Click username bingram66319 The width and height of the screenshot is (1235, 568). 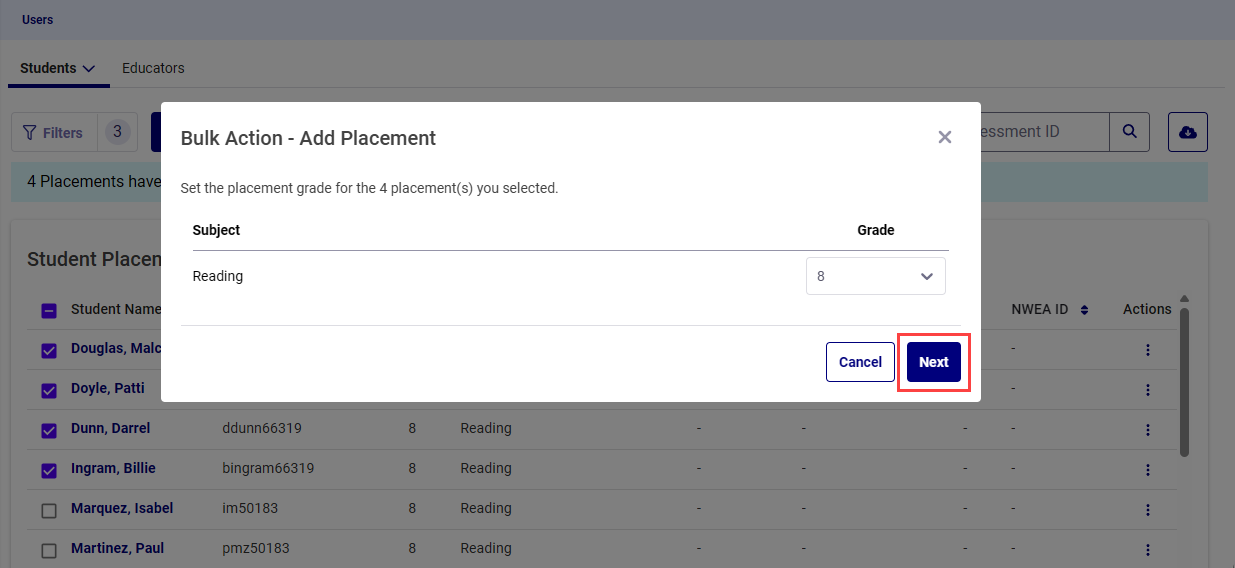[268, 468]
